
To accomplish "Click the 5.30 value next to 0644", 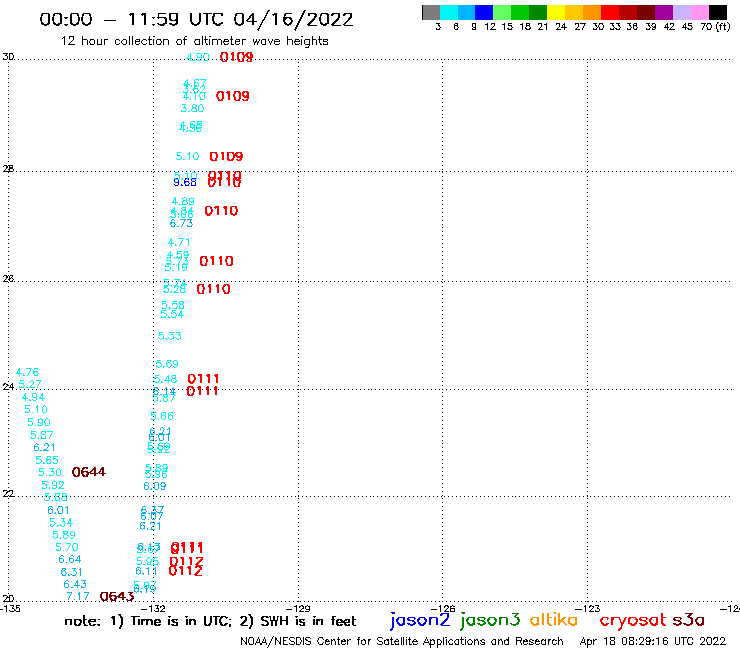I will (x=50, y=472).
